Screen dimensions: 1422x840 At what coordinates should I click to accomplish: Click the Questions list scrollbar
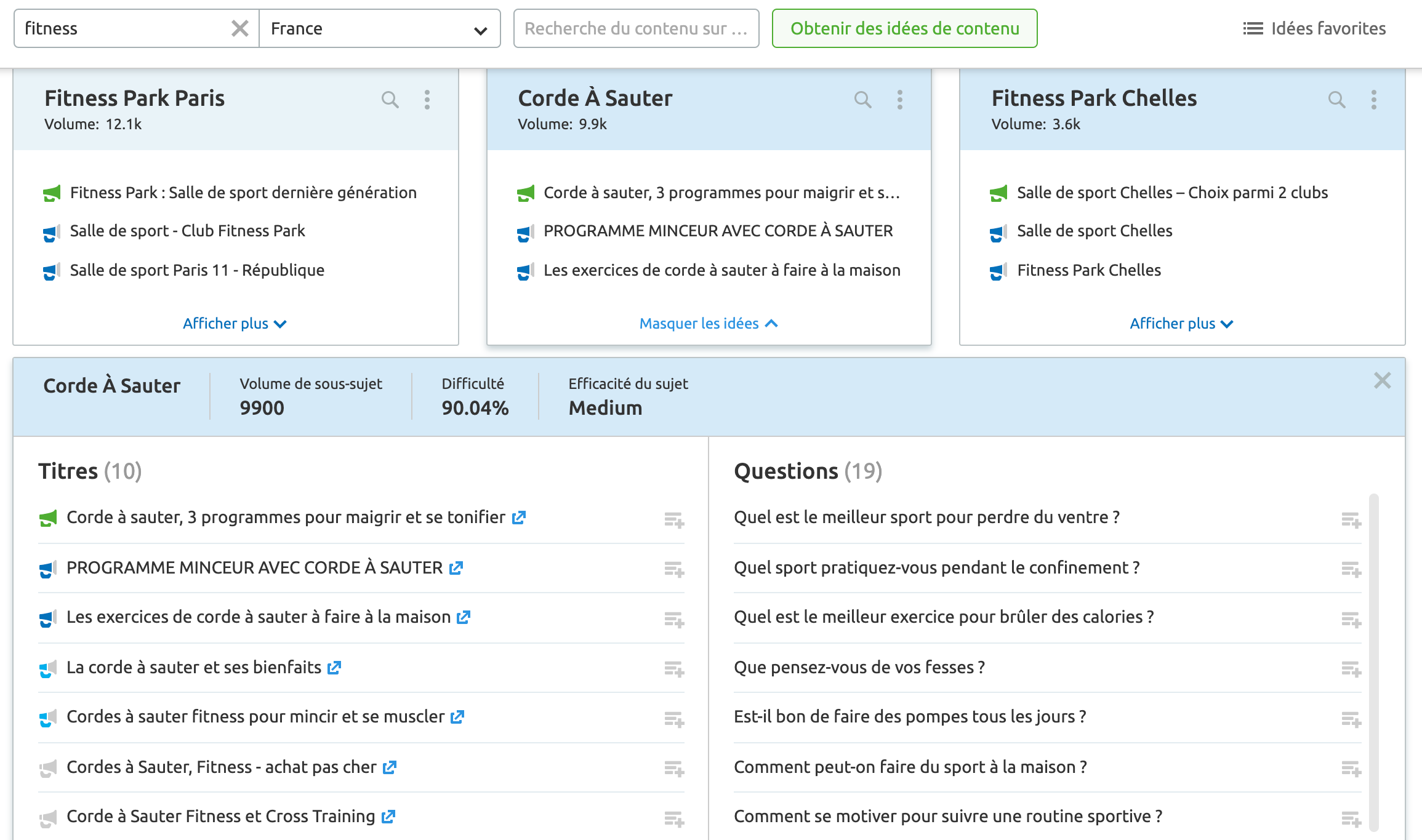[1373, 662]
